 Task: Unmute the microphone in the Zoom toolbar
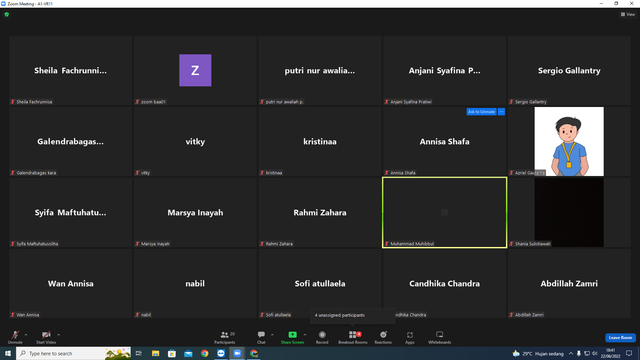(15, 337)
